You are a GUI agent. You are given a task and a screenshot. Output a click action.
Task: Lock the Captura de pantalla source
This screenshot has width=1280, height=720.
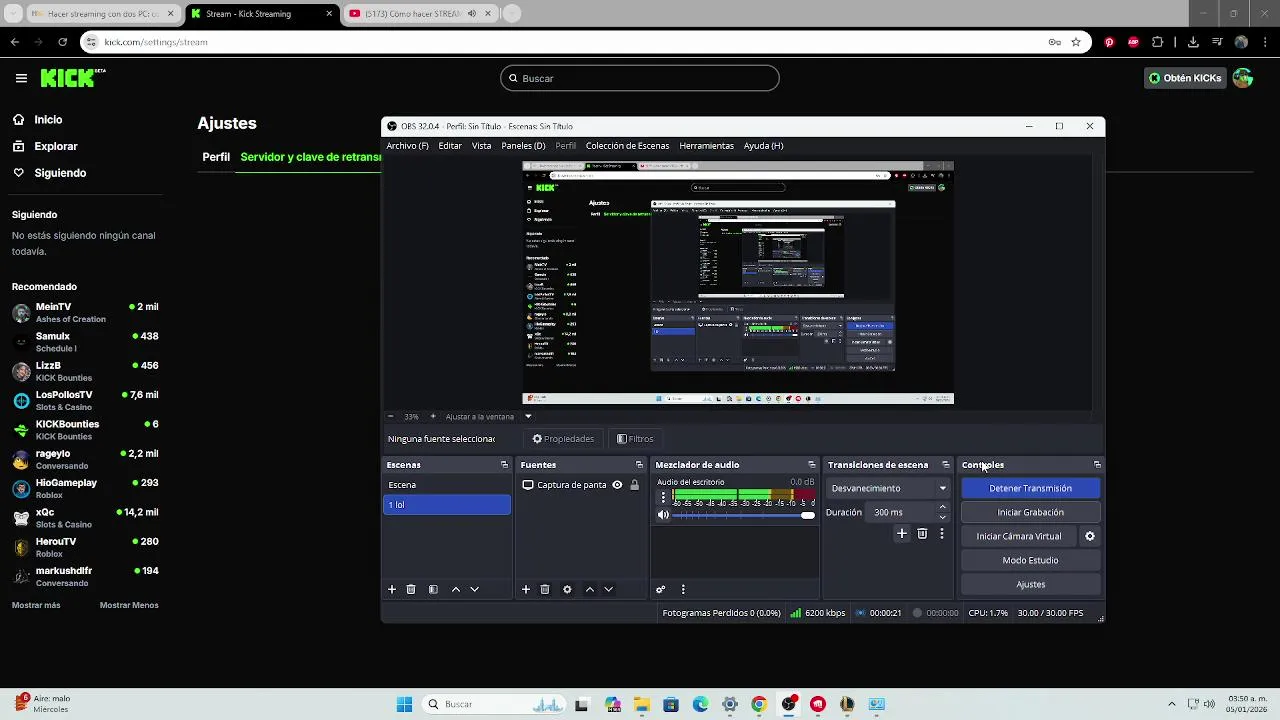click(634, 485)
